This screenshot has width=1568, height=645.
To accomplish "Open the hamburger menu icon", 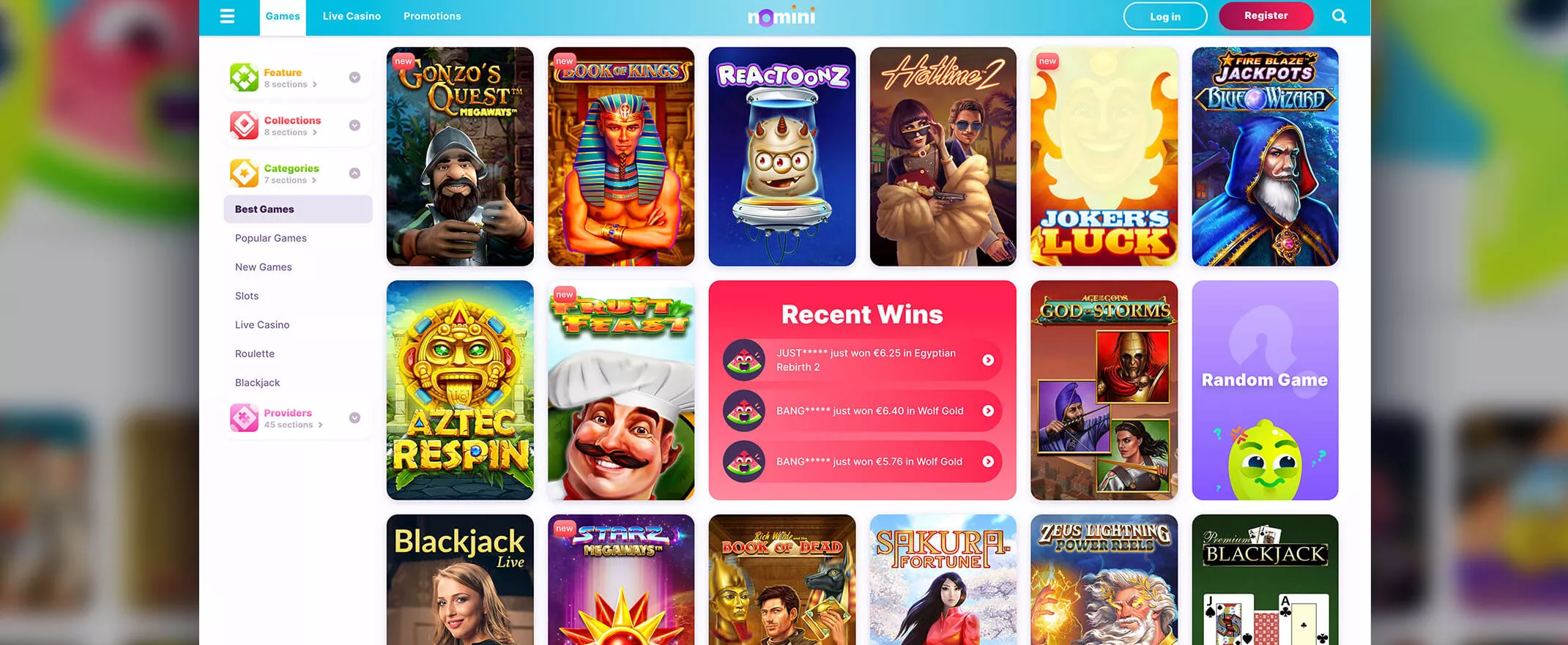I will click(x=227, y=16).
